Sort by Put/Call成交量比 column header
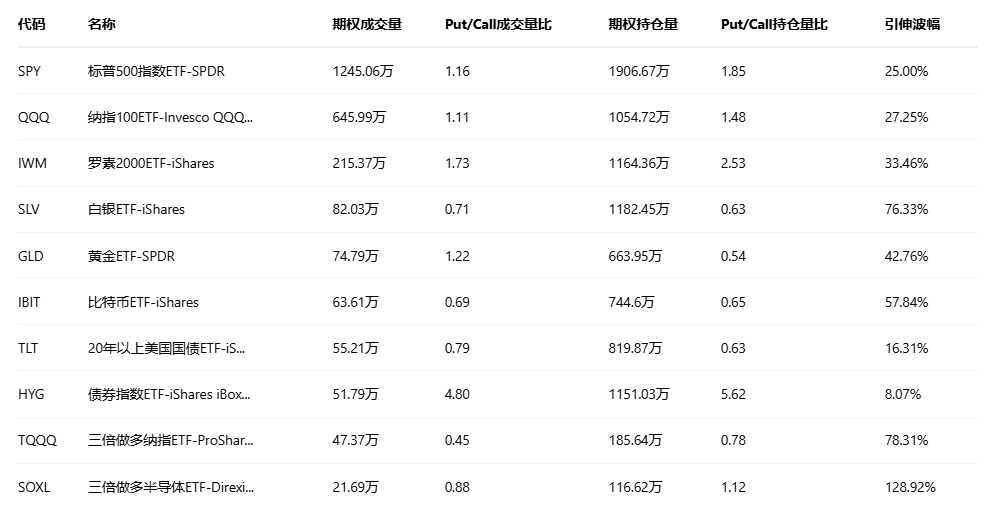 (498, 24)
